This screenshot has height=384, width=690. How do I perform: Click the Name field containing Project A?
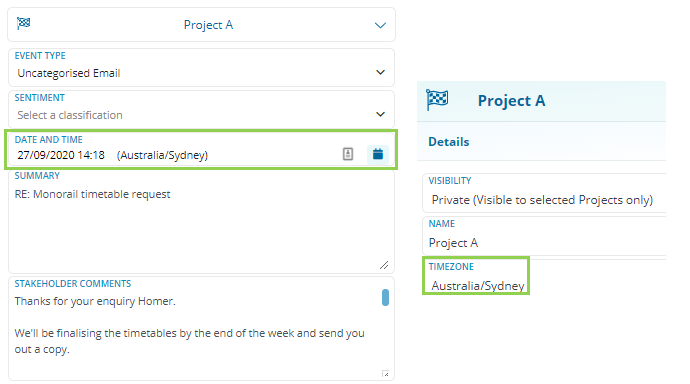coord(544,236)
